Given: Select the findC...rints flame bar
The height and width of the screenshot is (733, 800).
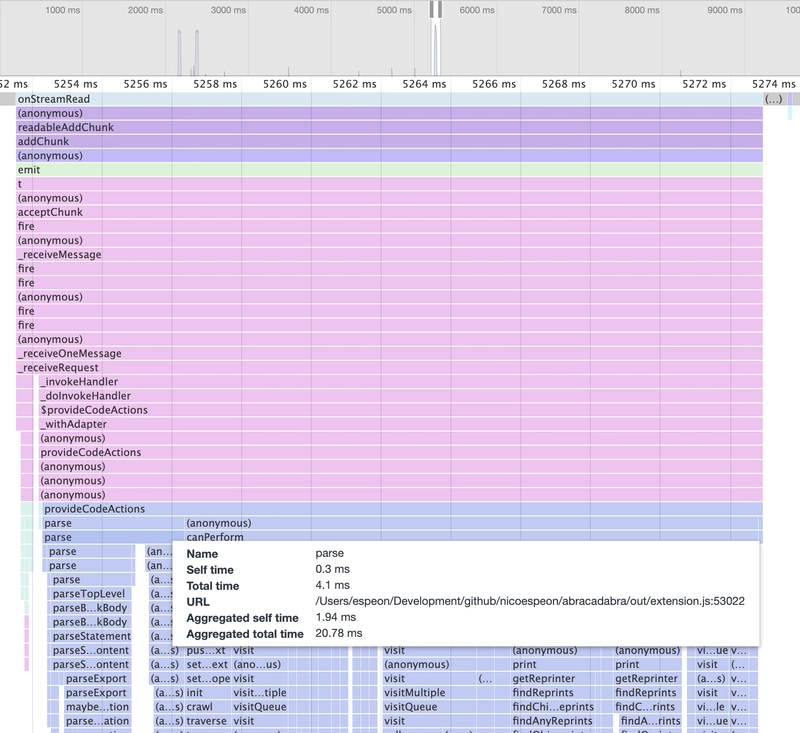Looking at the screenshot, I should pos(647,707).
